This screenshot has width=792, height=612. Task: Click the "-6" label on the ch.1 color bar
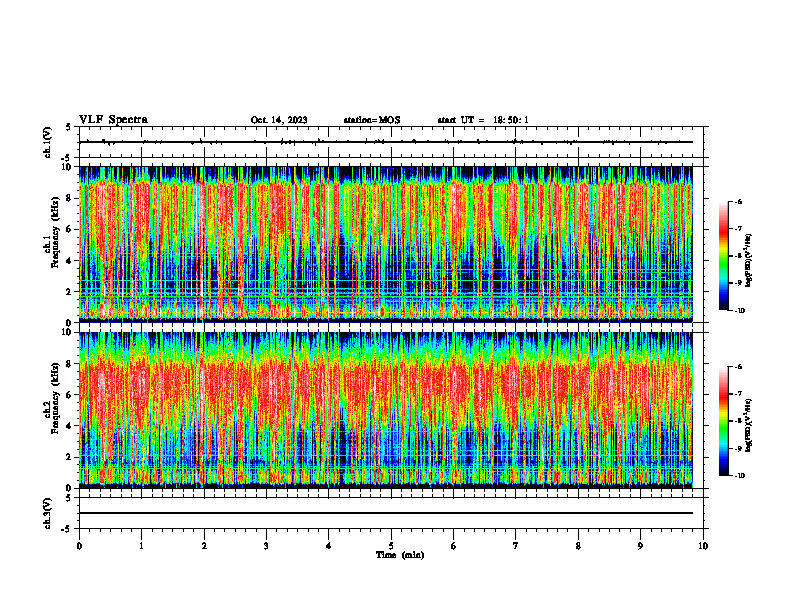point(738,201)
